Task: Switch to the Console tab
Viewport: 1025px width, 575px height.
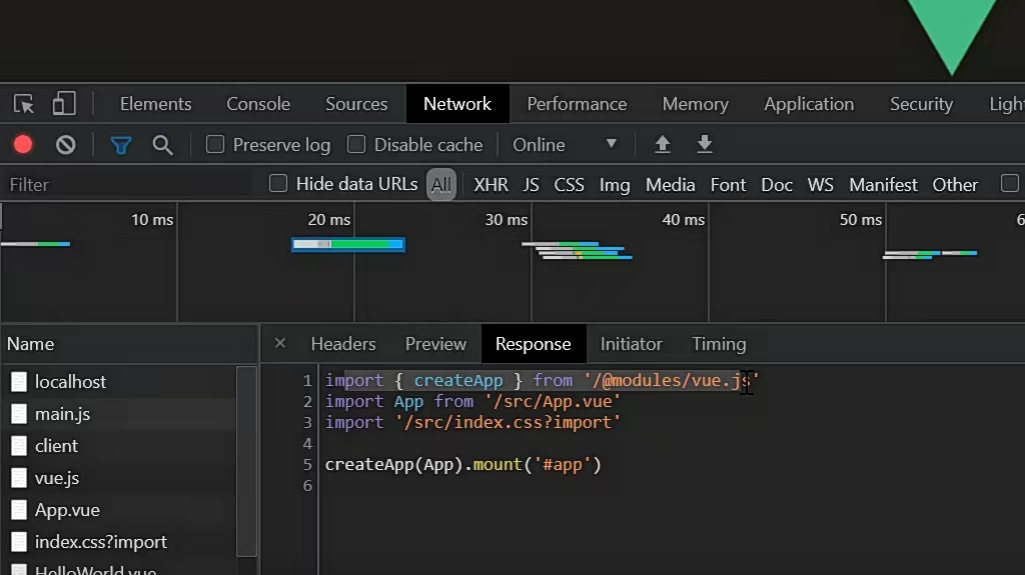Action: (258, 104)
